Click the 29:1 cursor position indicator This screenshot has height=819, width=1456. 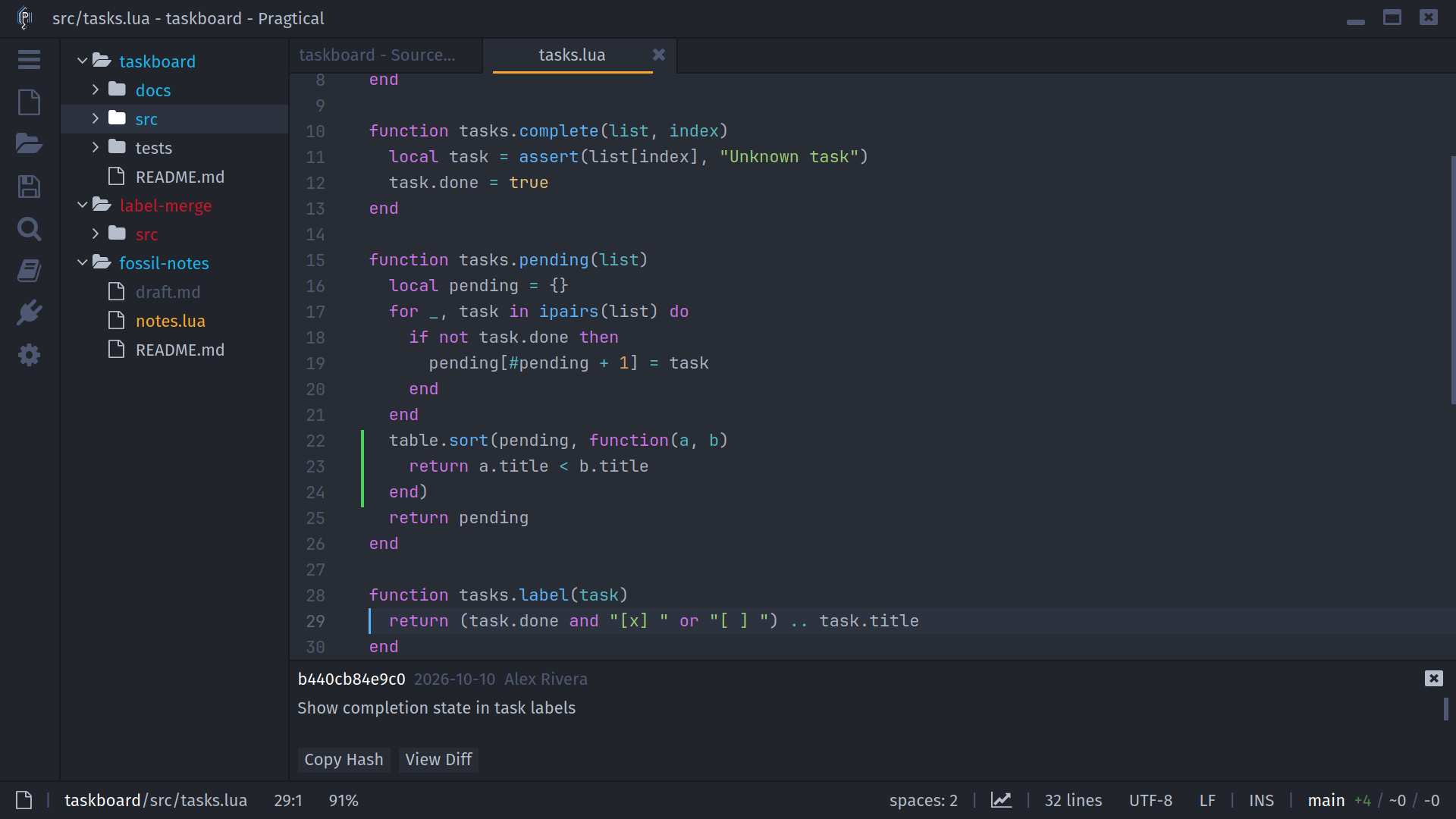pos(288,800)
